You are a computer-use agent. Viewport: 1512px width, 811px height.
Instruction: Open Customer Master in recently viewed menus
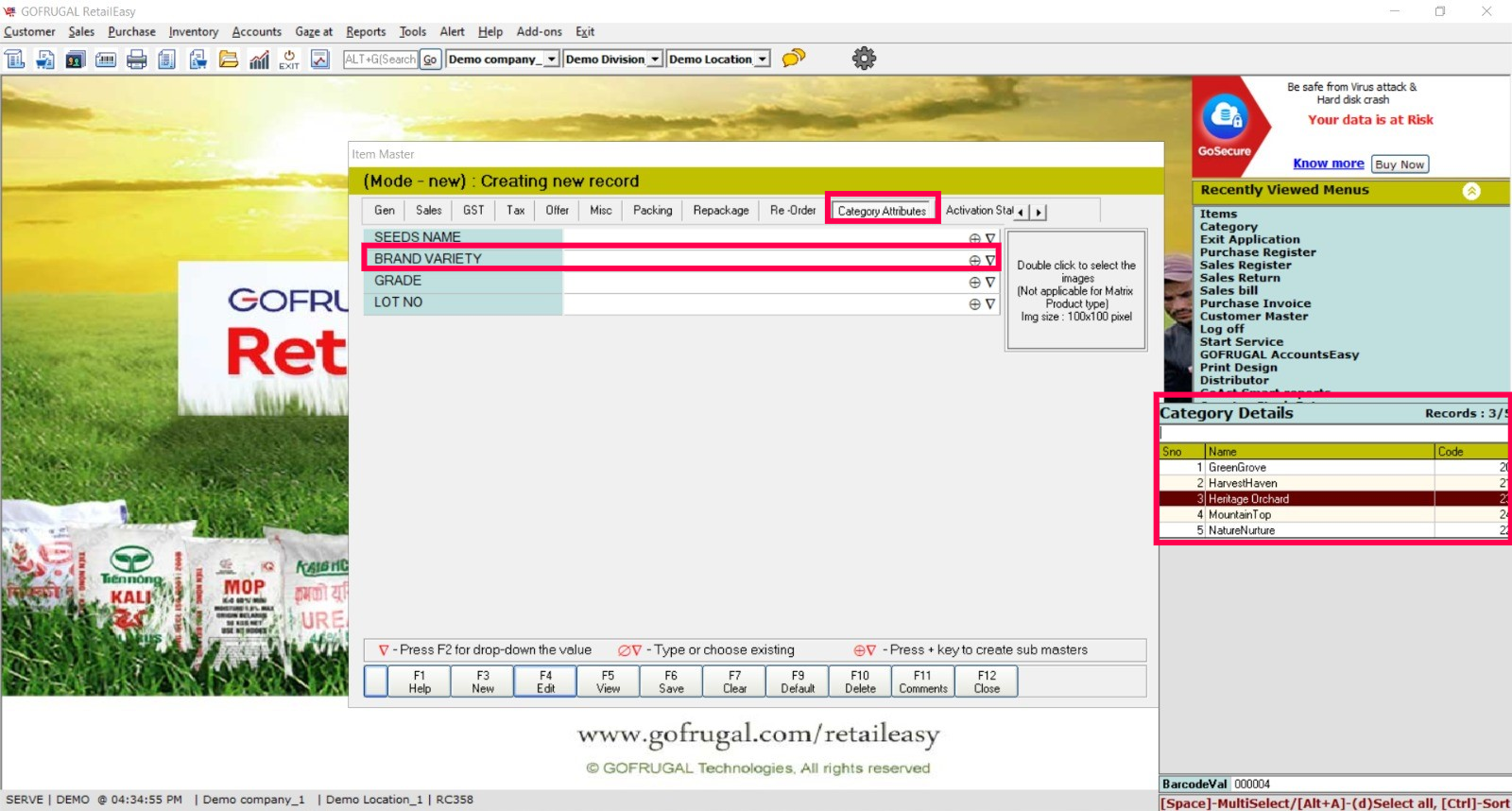[1254, 317]
